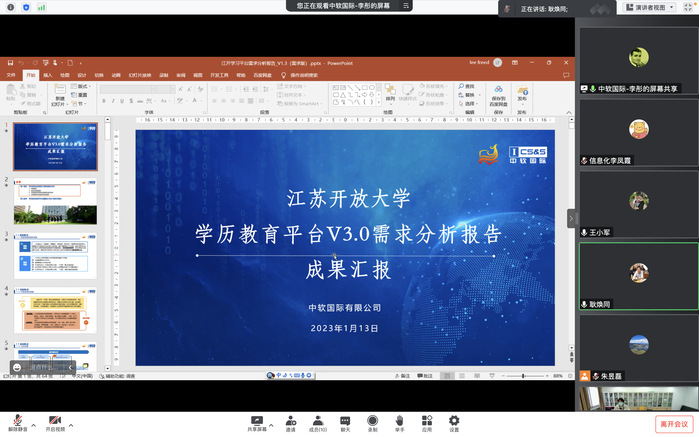Adjust the zoom slider in status bar

[x=523, y=376]
